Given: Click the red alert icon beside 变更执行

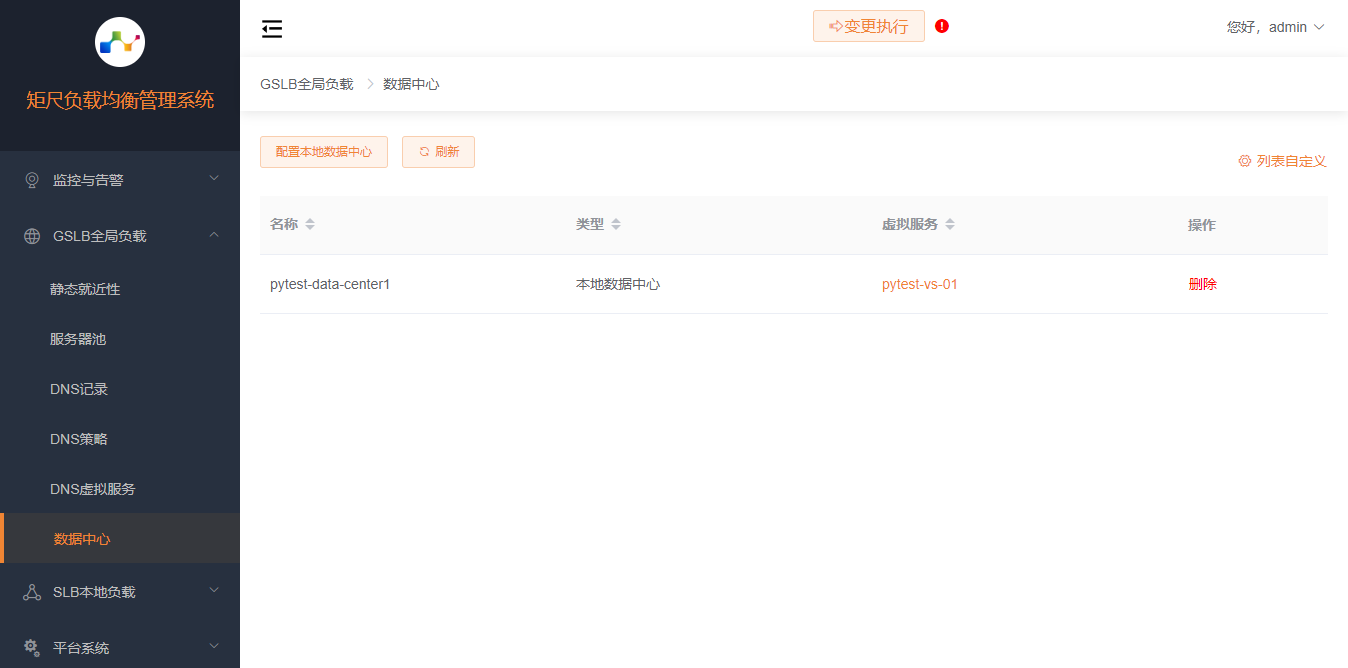Looking at the screenshot, I should click(941, 26).
